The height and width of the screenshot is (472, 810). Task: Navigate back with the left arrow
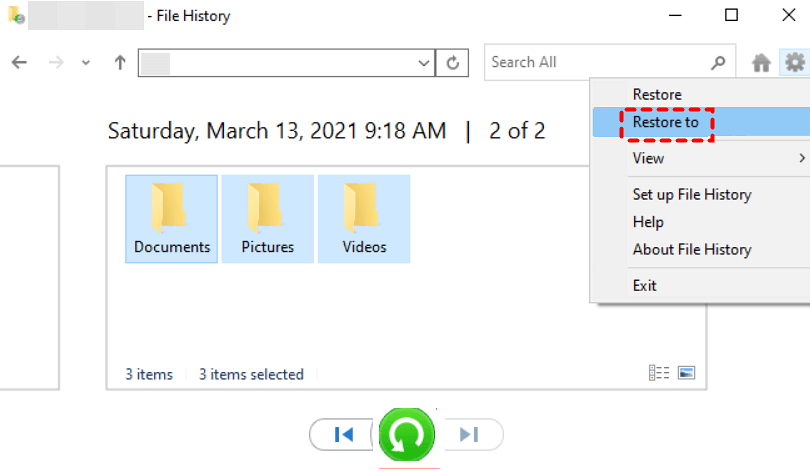[18, 62]
